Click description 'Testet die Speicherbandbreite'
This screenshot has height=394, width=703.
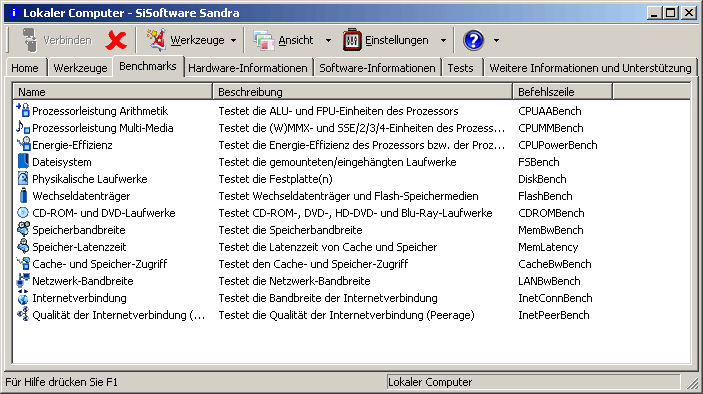pyautogui.click(x=291, y=230)
